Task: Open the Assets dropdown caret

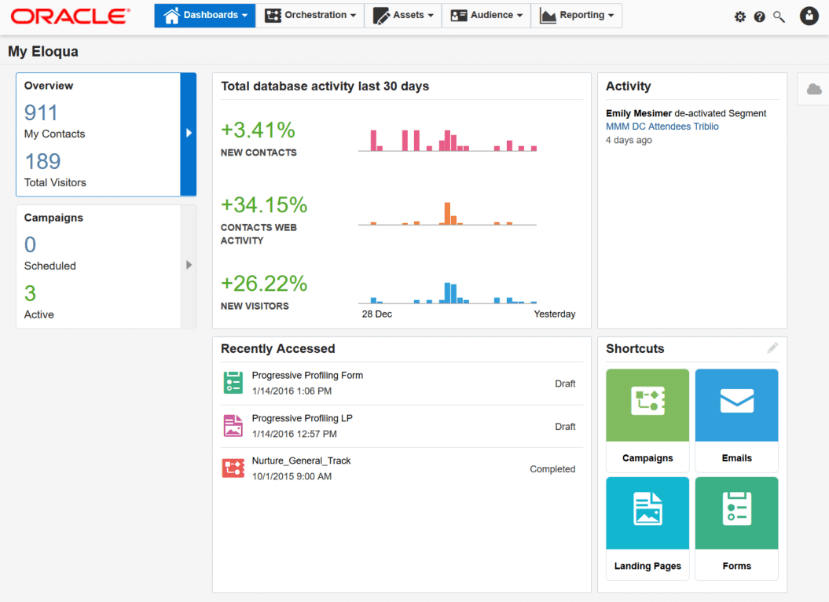Action: 430,16
